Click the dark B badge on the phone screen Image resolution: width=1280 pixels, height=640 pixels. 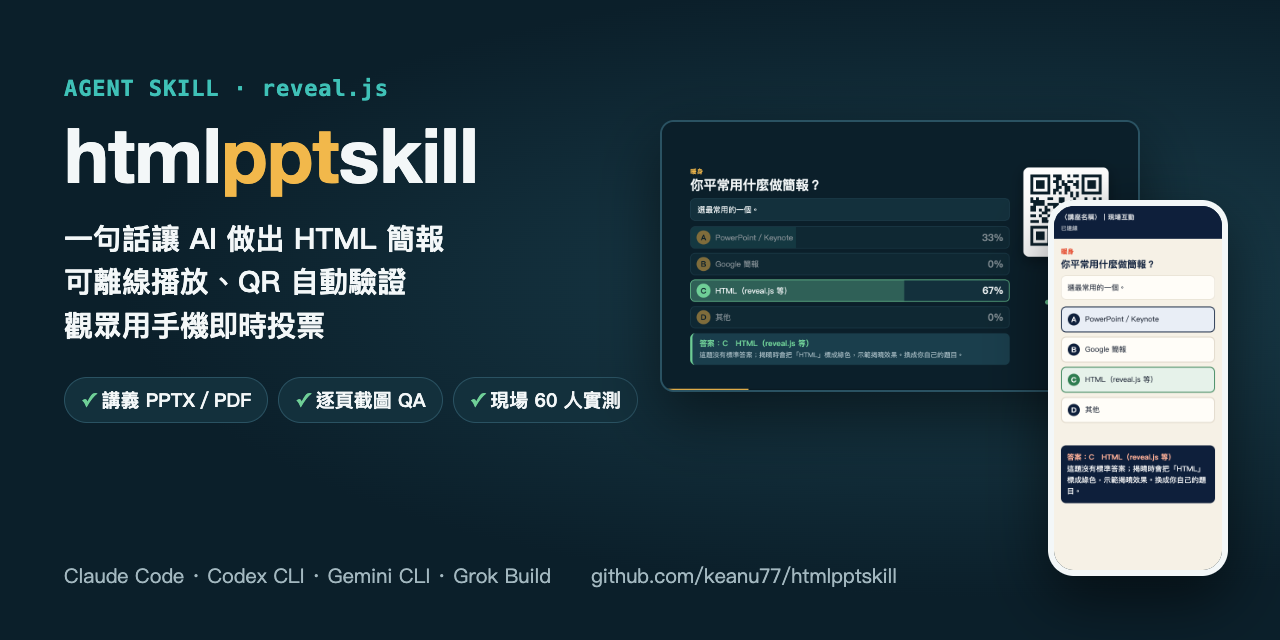[1074, 349]
